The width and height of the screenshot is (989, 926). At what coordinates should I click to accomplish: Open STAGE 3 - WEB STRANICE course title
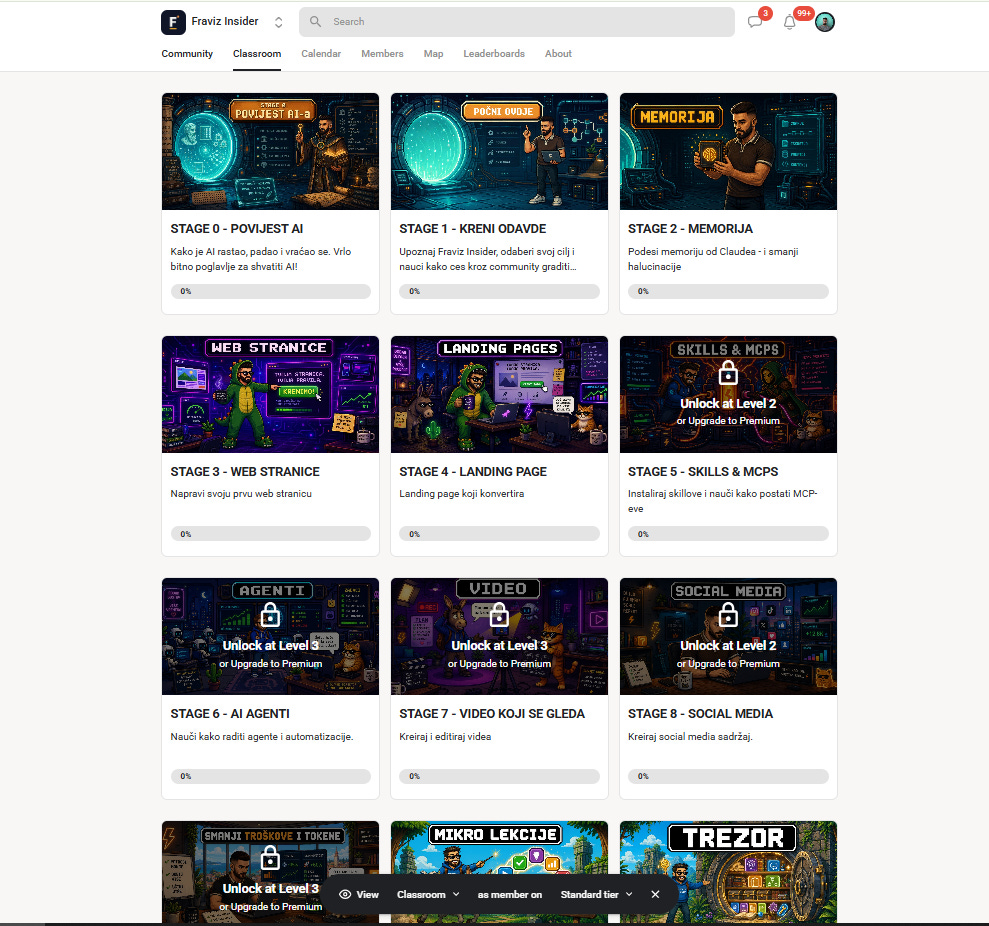click(x=245, y=471)
